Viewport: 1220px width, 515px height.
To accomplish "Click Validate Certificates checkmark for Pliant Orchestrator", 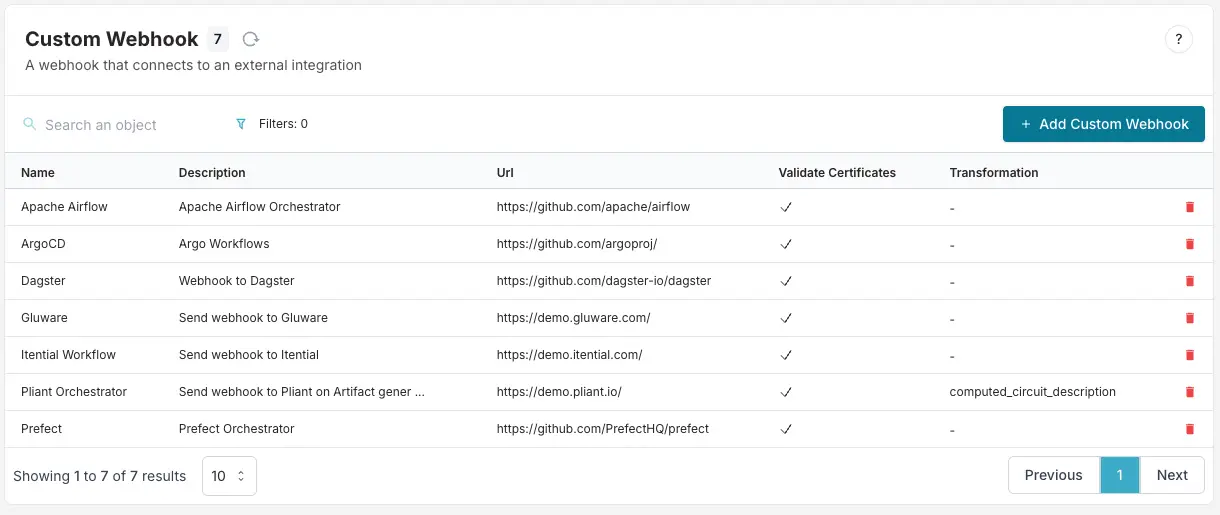I will [x=786, y=392].
